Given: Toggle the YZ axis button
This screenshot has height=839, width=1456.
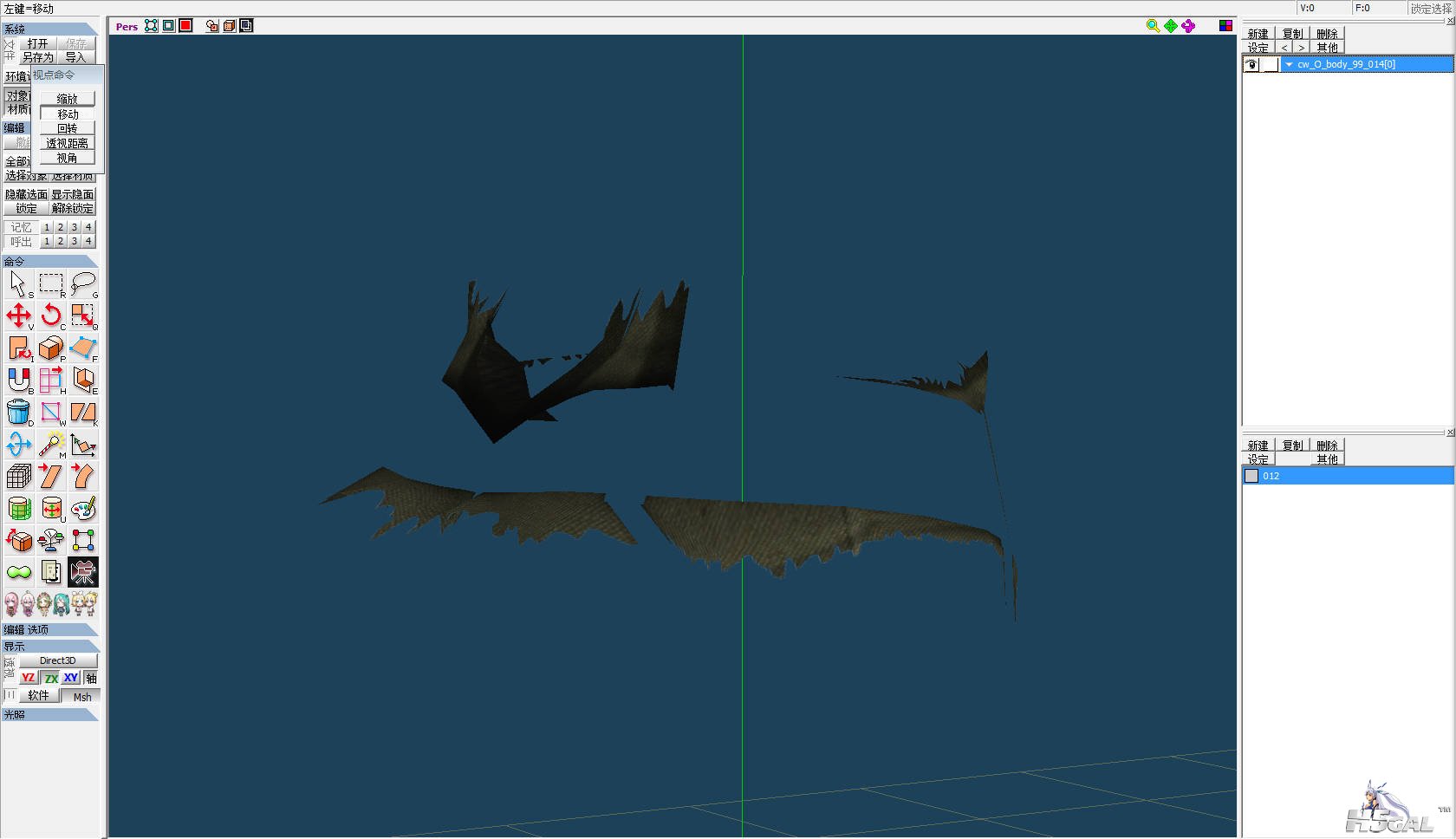Looking at the screenshot, I should coord(29,678).
